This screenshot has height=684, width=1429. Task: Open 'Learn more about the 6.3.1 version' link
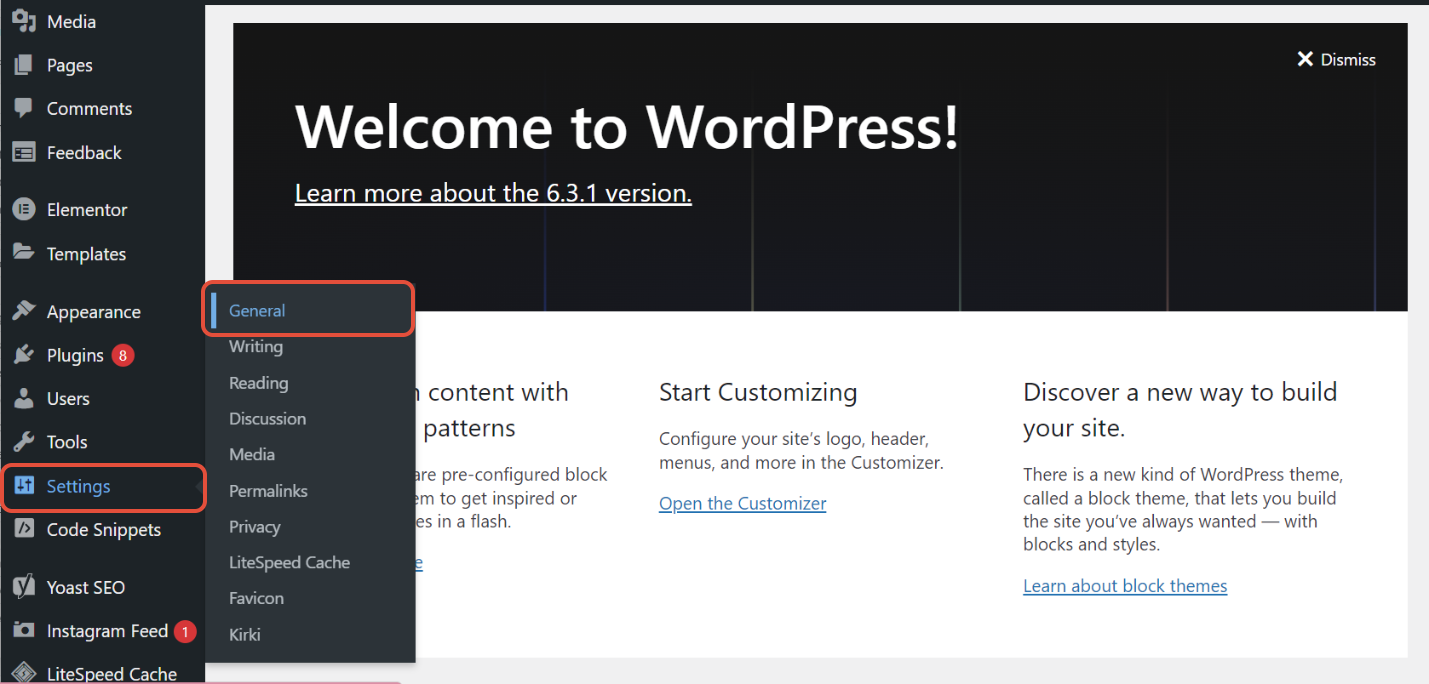tap(493, 193)
